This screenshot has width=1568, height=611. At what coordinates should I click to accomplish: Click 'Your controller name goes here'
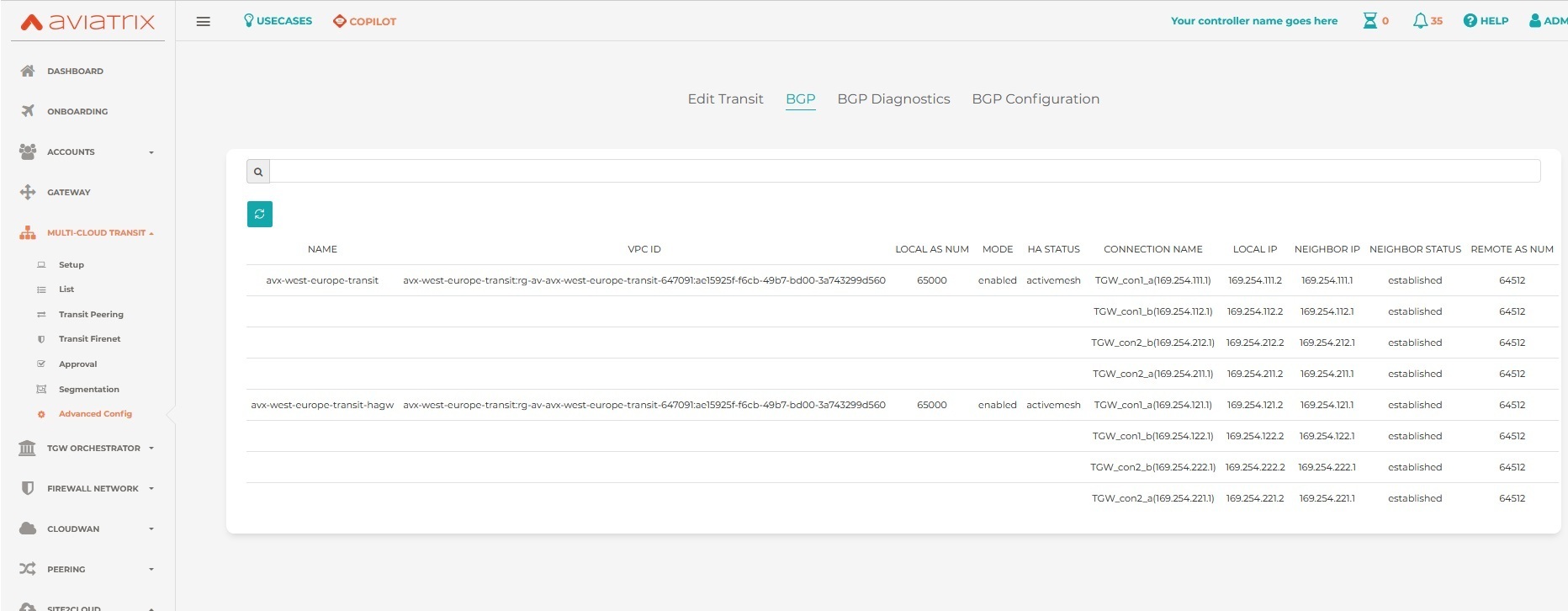click(x=1253, y=21)
